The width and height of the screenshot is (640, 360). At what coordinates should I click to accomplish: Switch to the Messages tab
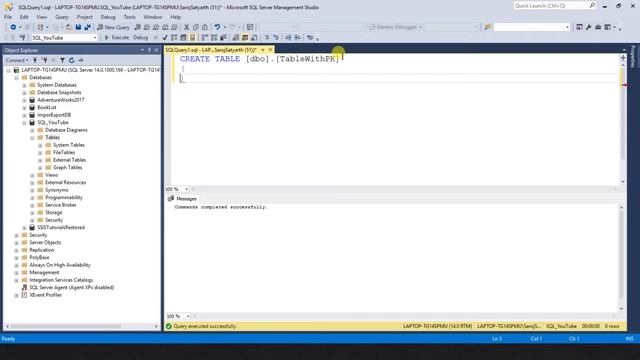tap(182, 199)
